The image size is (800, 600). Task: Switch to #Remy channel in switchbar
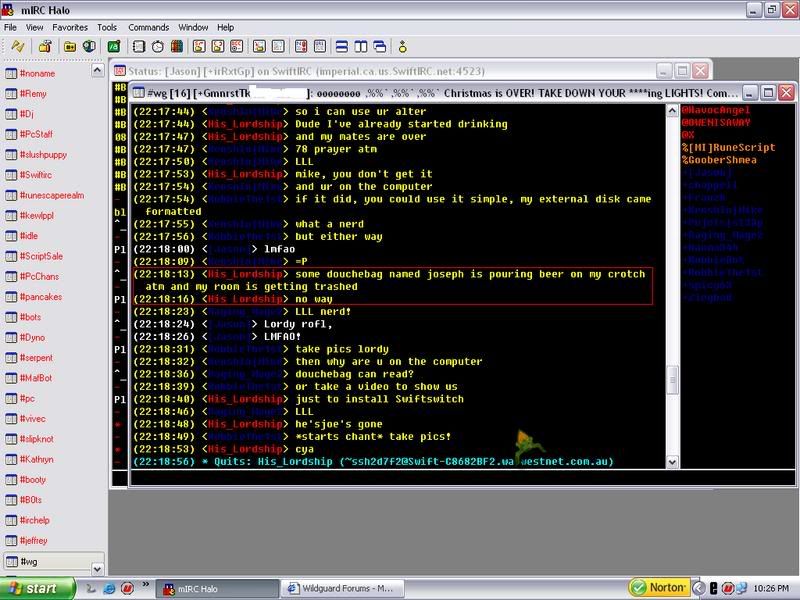(33, 93)
